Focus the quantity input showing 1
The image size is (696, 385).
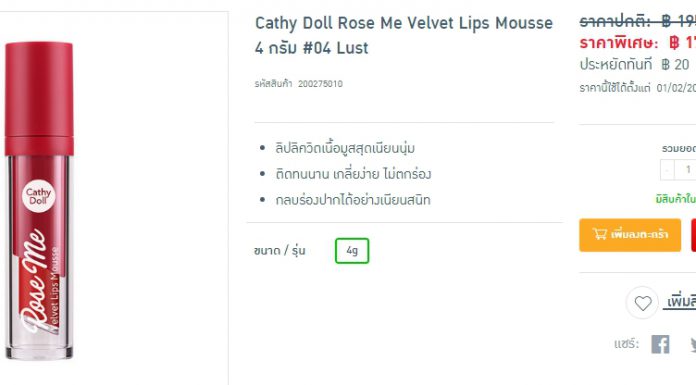[x=685, y=170]
